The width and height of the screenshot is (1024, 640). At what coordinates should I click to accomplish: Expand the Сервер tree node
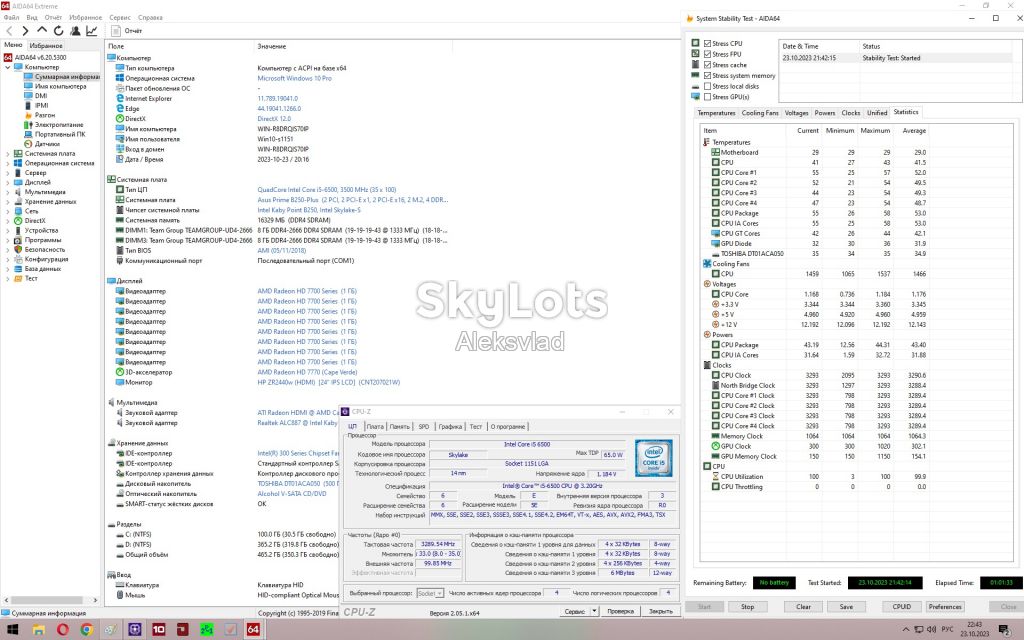click(x=8, y=173)
